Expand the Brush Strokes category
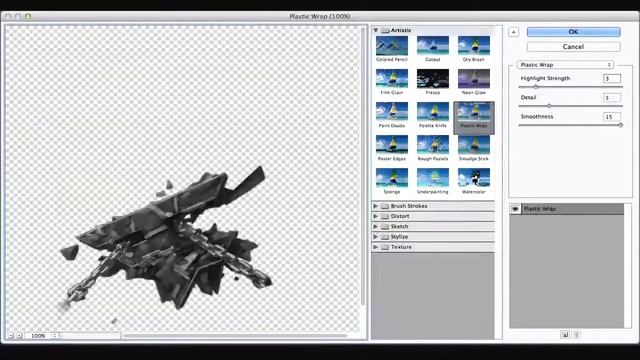 (376, 206)
